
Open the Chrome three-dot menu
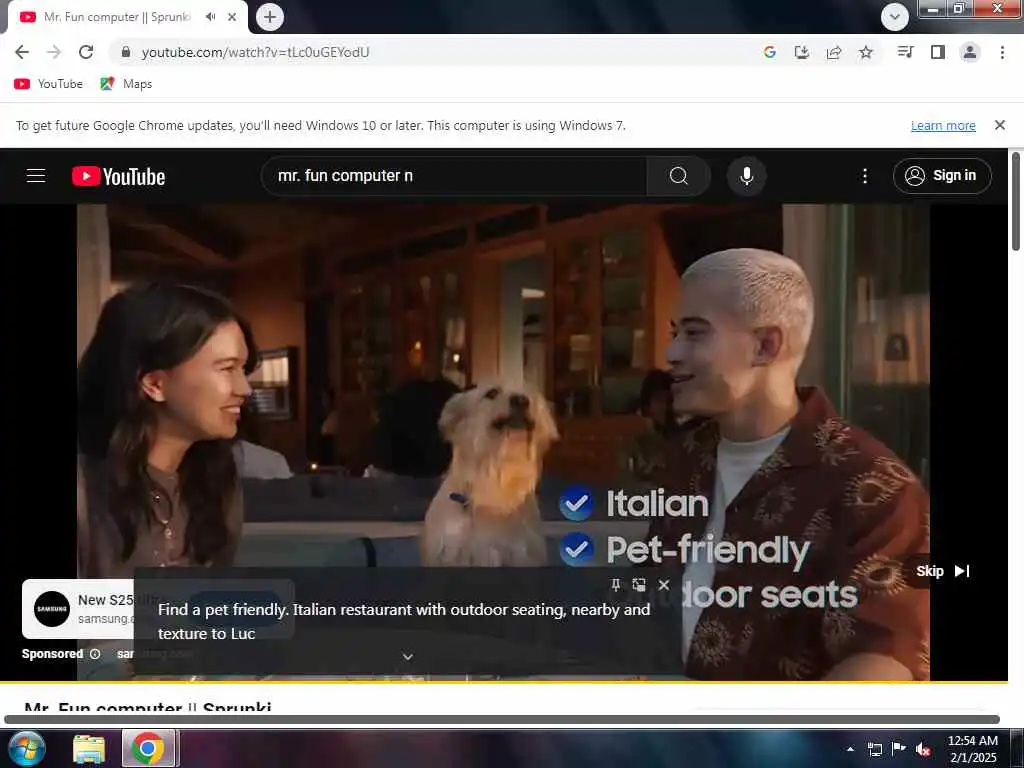click(1002, 52)
